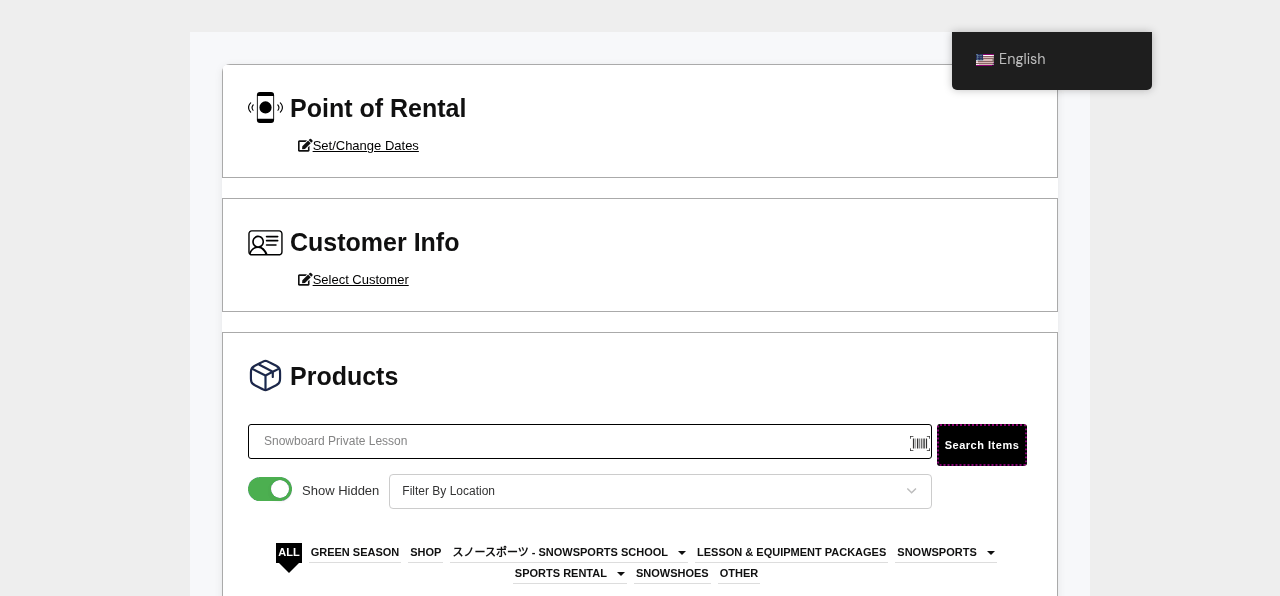Click the edit icon beside Set/Change Dates
1280x596 pixels.
pyautogui.click(x=305, y=146)
